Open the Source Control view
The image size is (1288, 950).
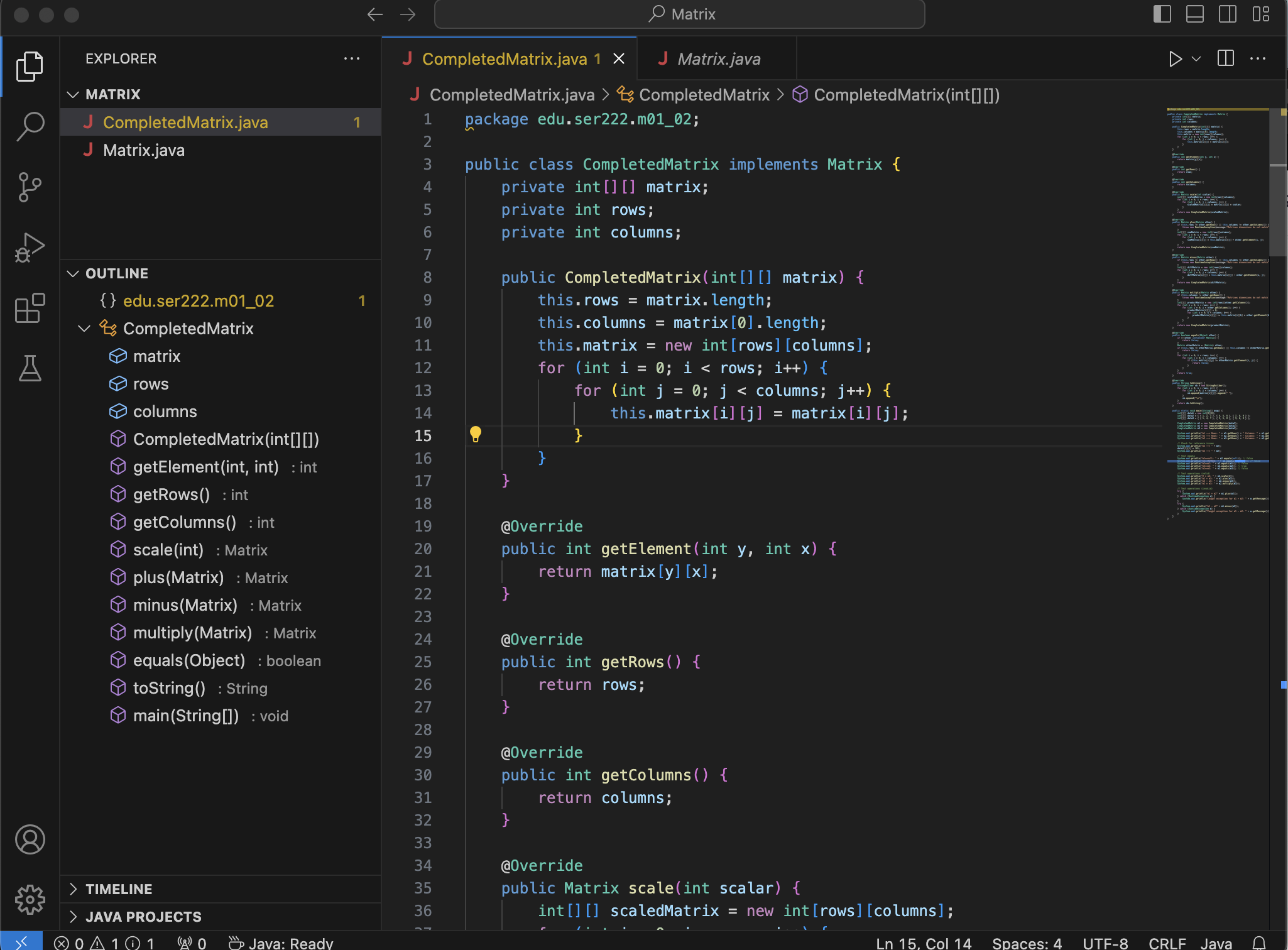point(30,187)
